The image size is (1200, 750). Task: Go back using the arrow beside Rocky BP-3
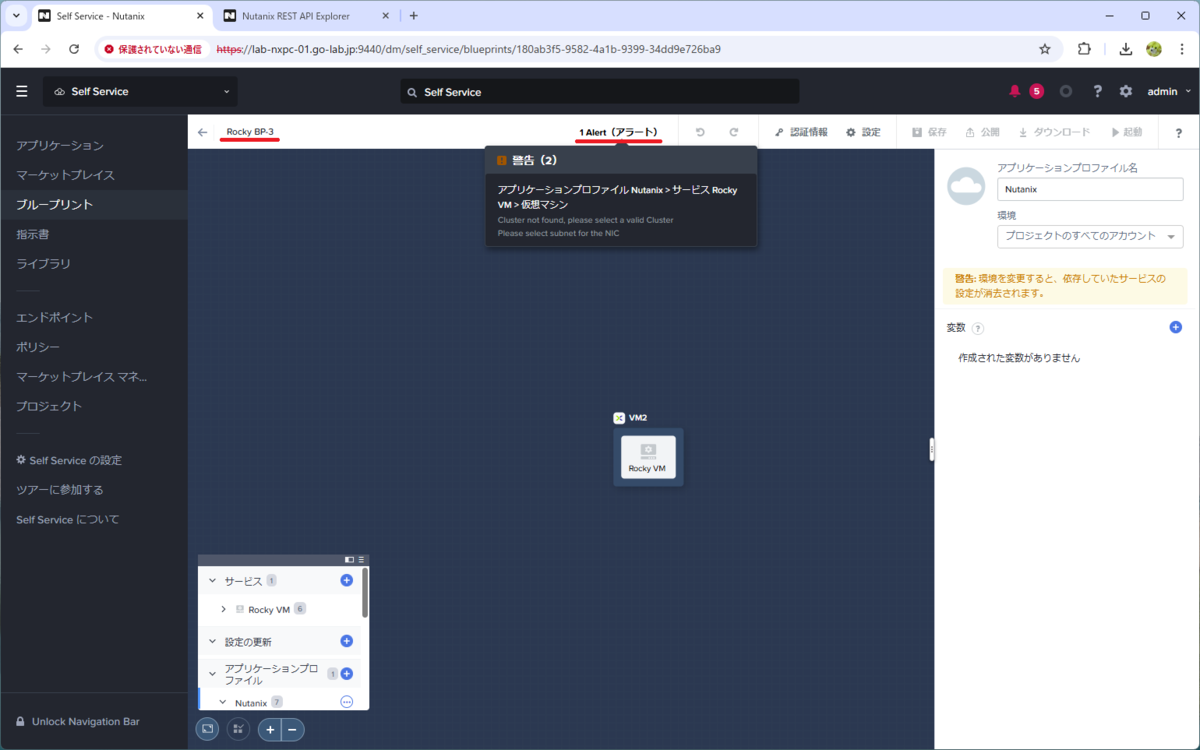pos(203,132)
